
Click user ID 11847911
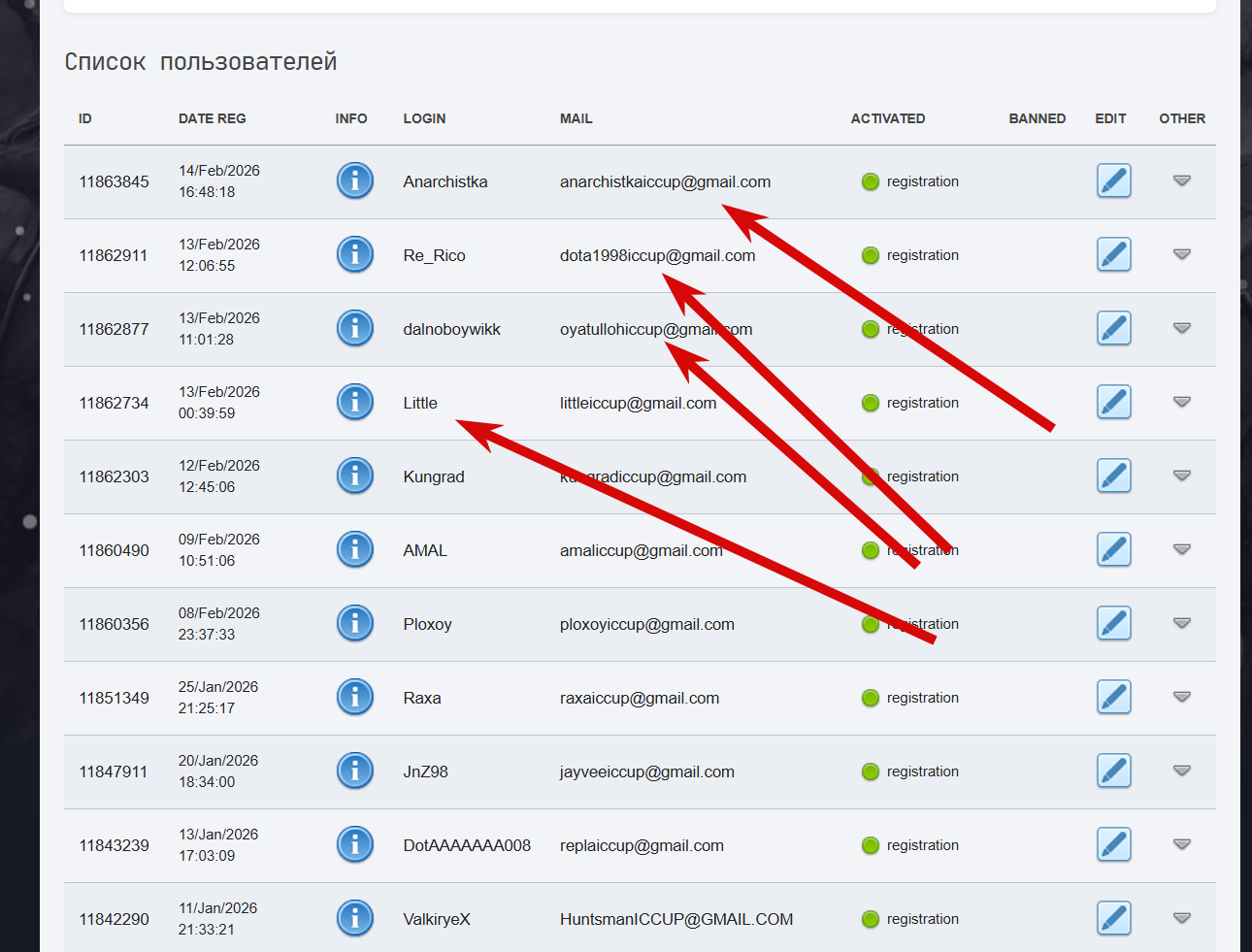pyautogui.click(x=114, y=771)
